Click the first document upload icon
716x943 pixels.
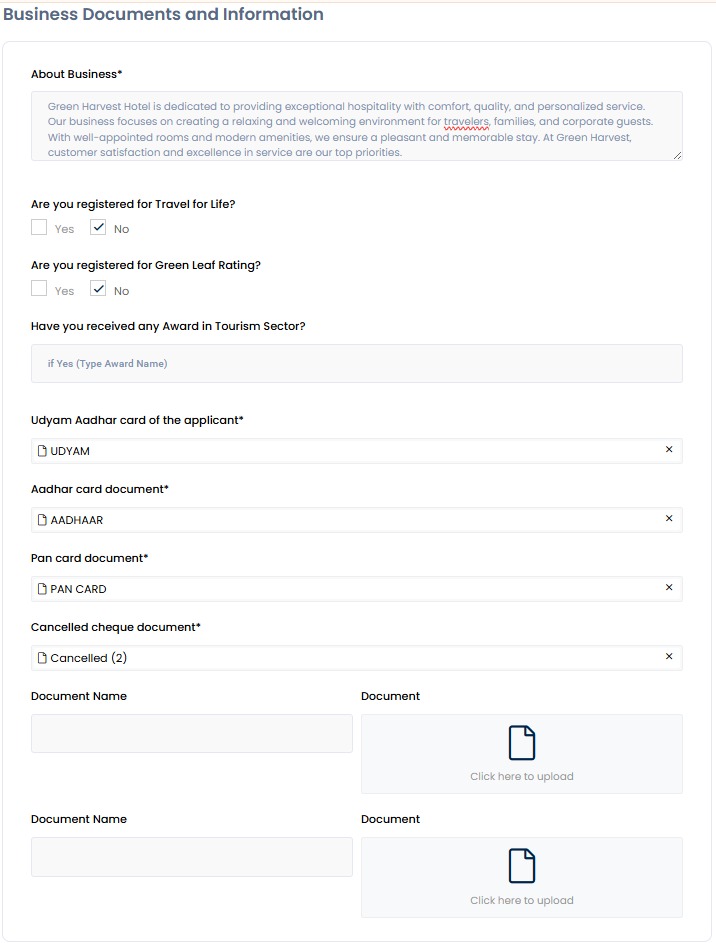coord(522,743)
